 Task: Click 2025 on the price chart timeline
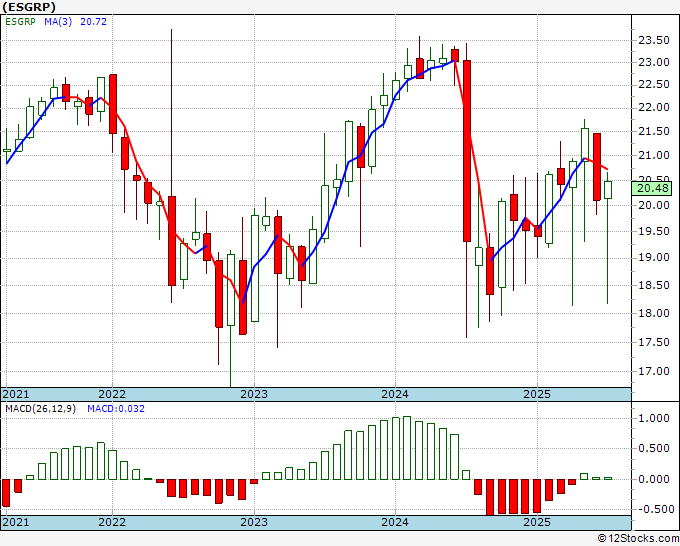[537, 394]
